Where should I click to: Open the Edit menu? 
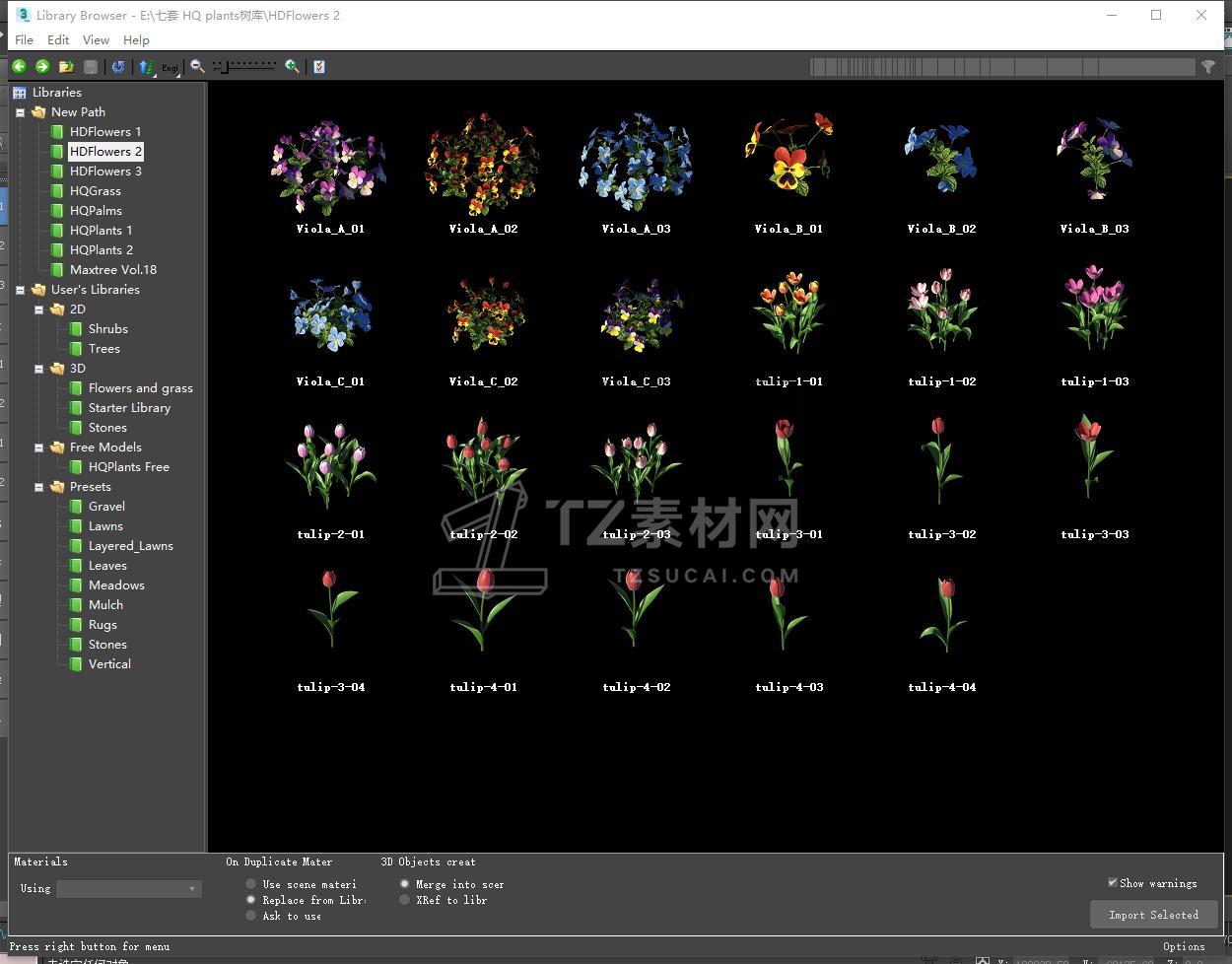pos(58,39)
